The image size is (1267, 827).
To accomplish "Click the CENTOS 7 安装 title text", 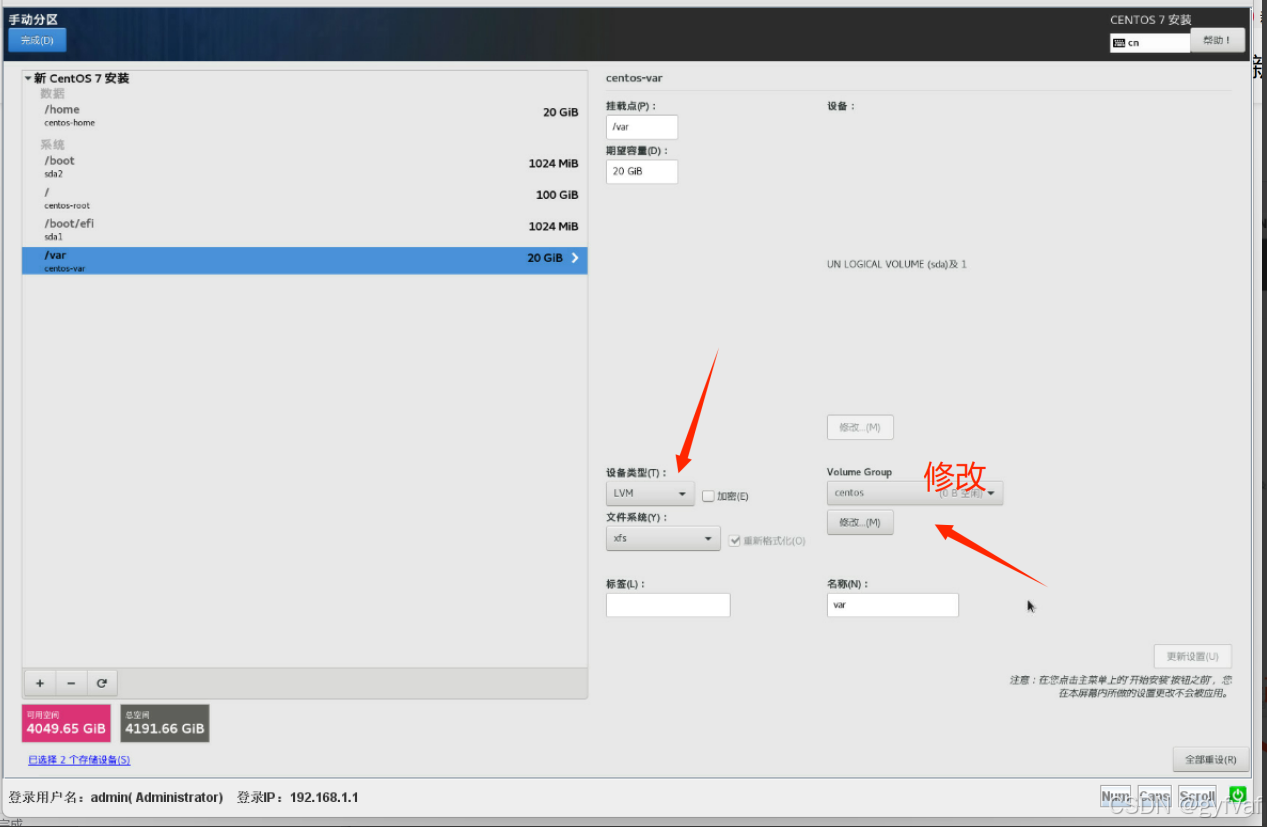I will click(1151, 20).
